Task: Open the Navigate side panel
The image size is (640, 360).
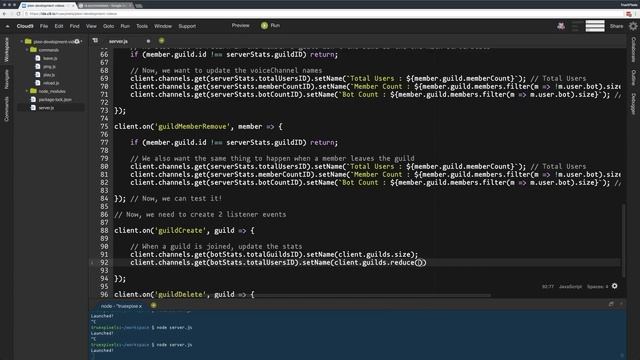Action: click(x=6, y=79)
